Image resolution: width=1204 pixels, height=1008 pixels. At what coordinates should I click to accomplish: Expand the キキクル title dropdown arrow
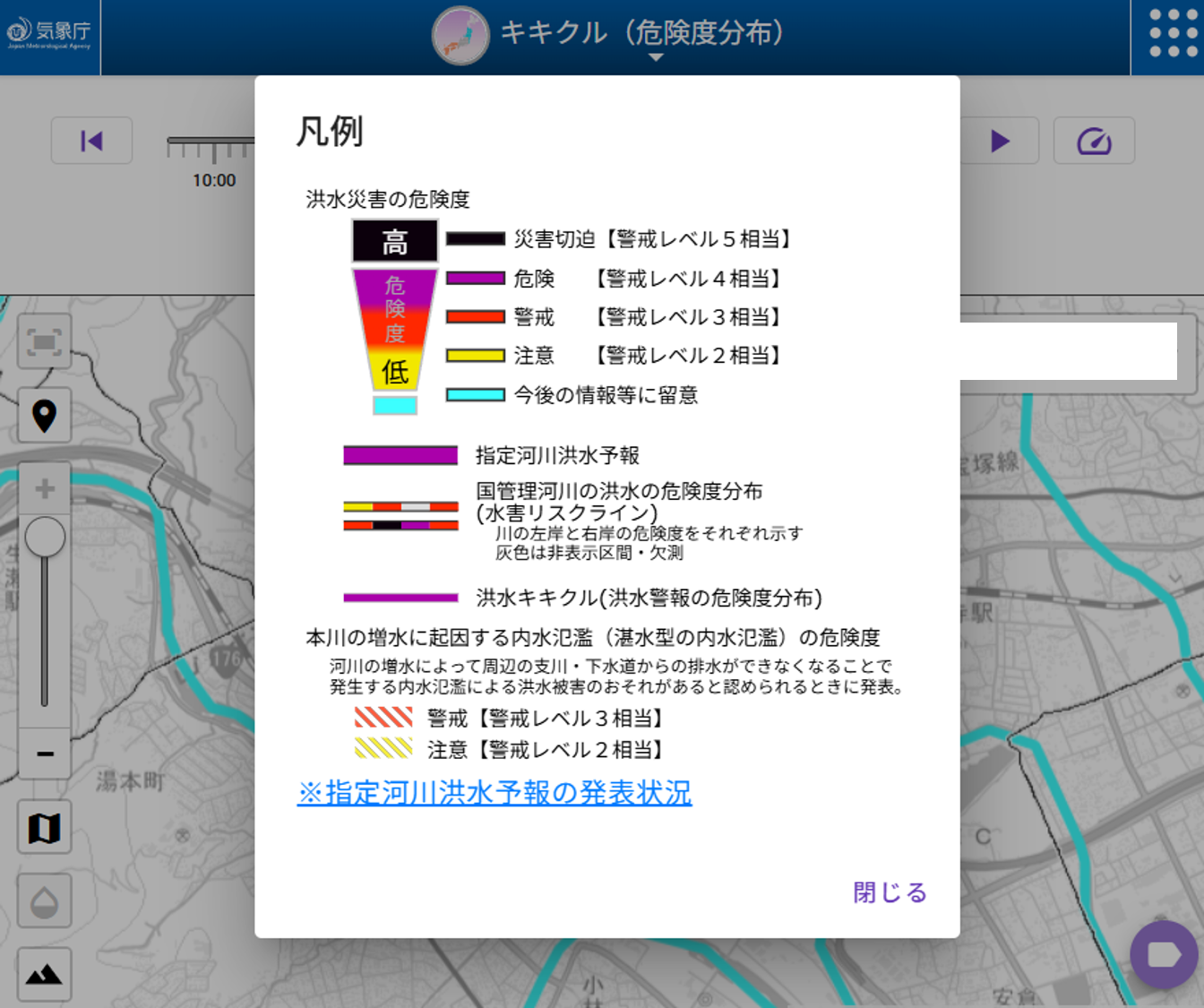pos(656,57)
